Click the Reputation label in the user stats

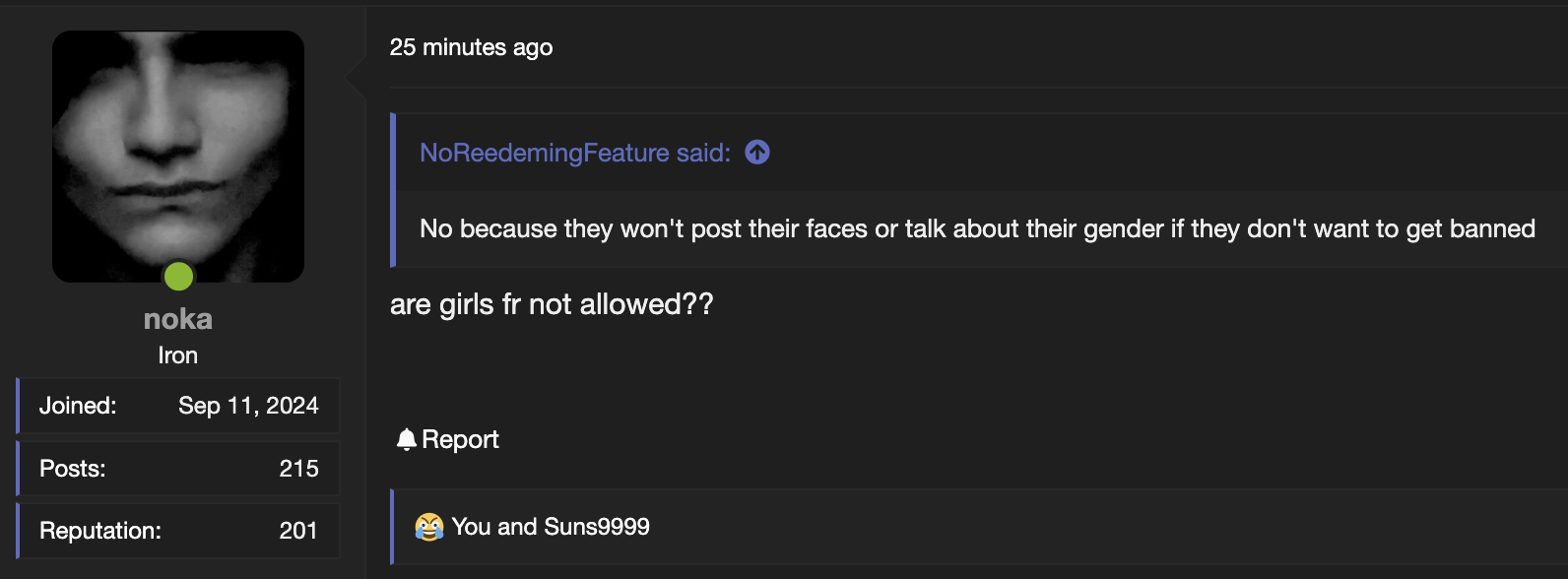100,531
